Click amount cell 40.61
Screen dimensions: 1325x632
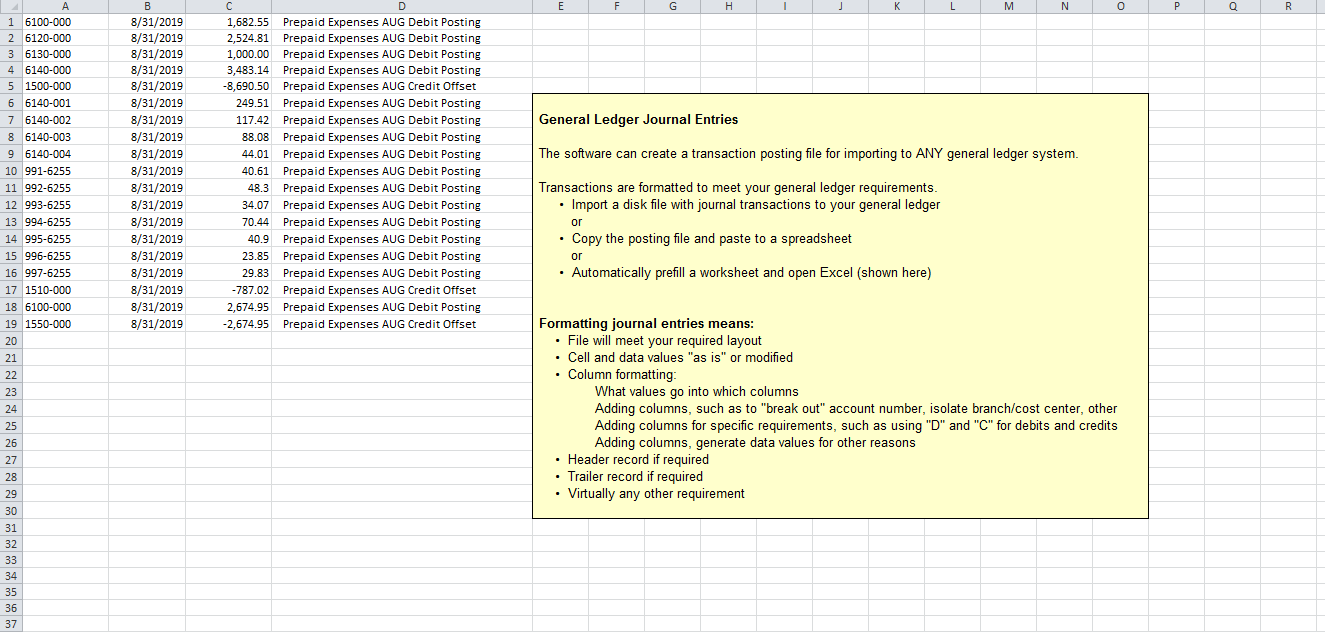pos(229,171)
